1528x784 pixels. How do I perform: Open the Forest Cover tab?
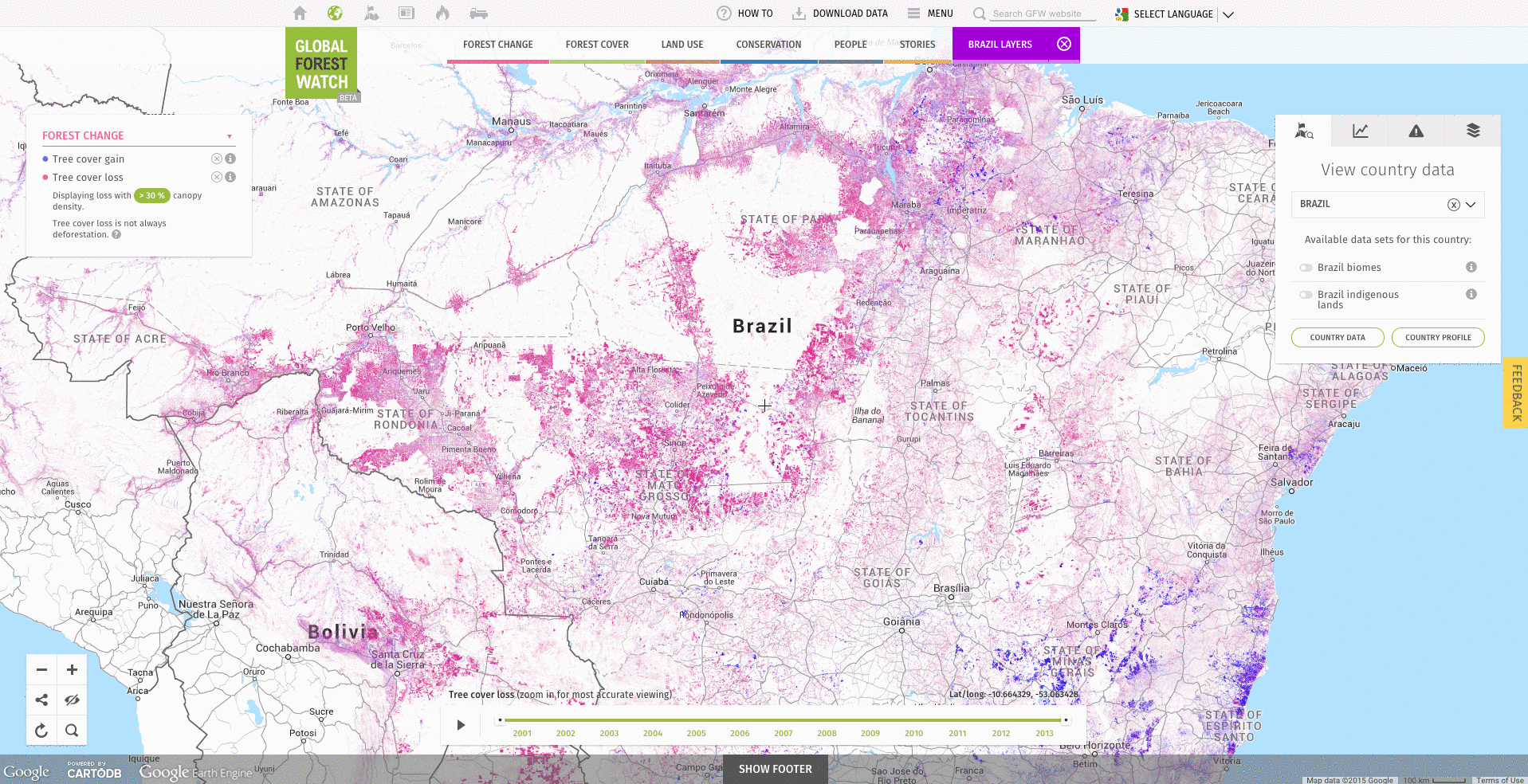pos(597,45)
